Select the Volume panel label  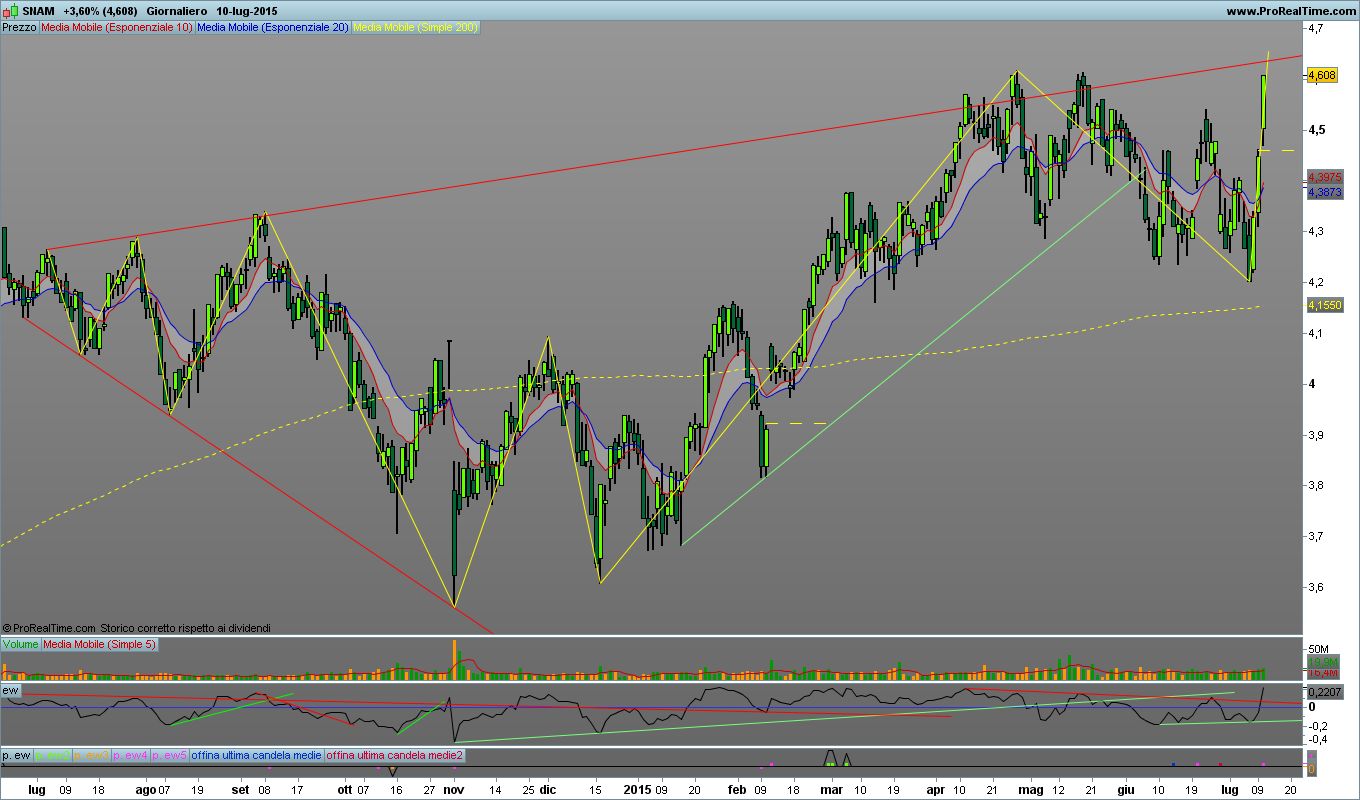[20, 645]
